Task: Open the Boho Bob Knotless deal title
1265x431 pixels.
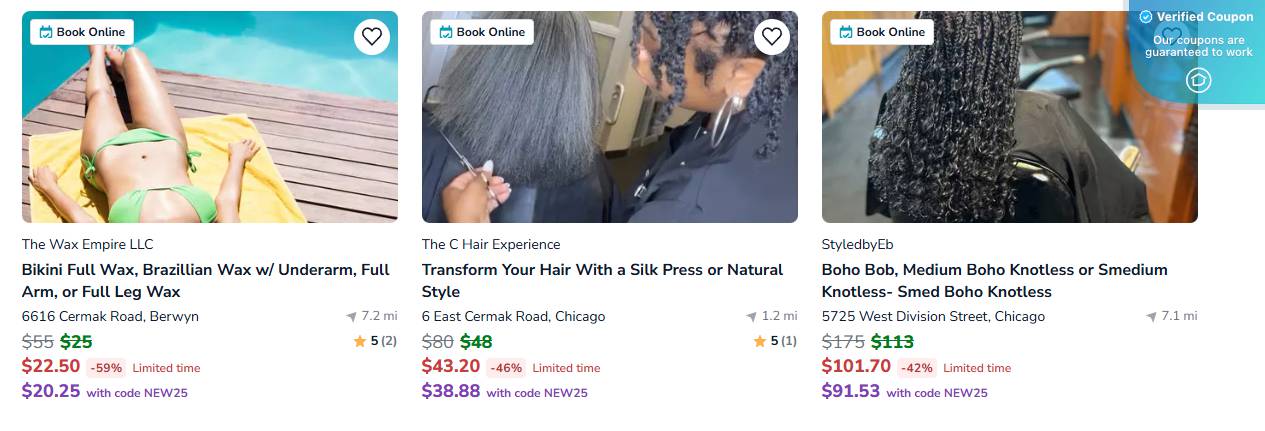Action: pyautogui.click(x=995, y=281)
